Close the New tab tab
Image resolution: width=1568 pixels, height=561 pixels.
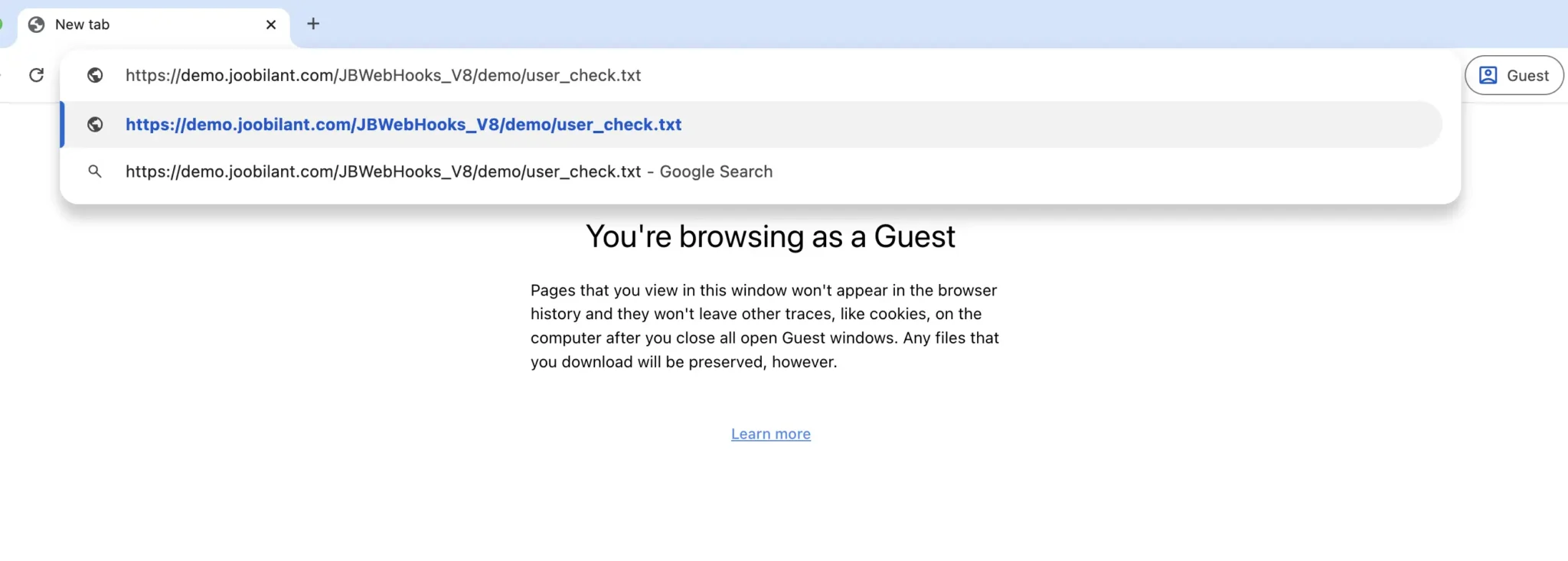271,24
